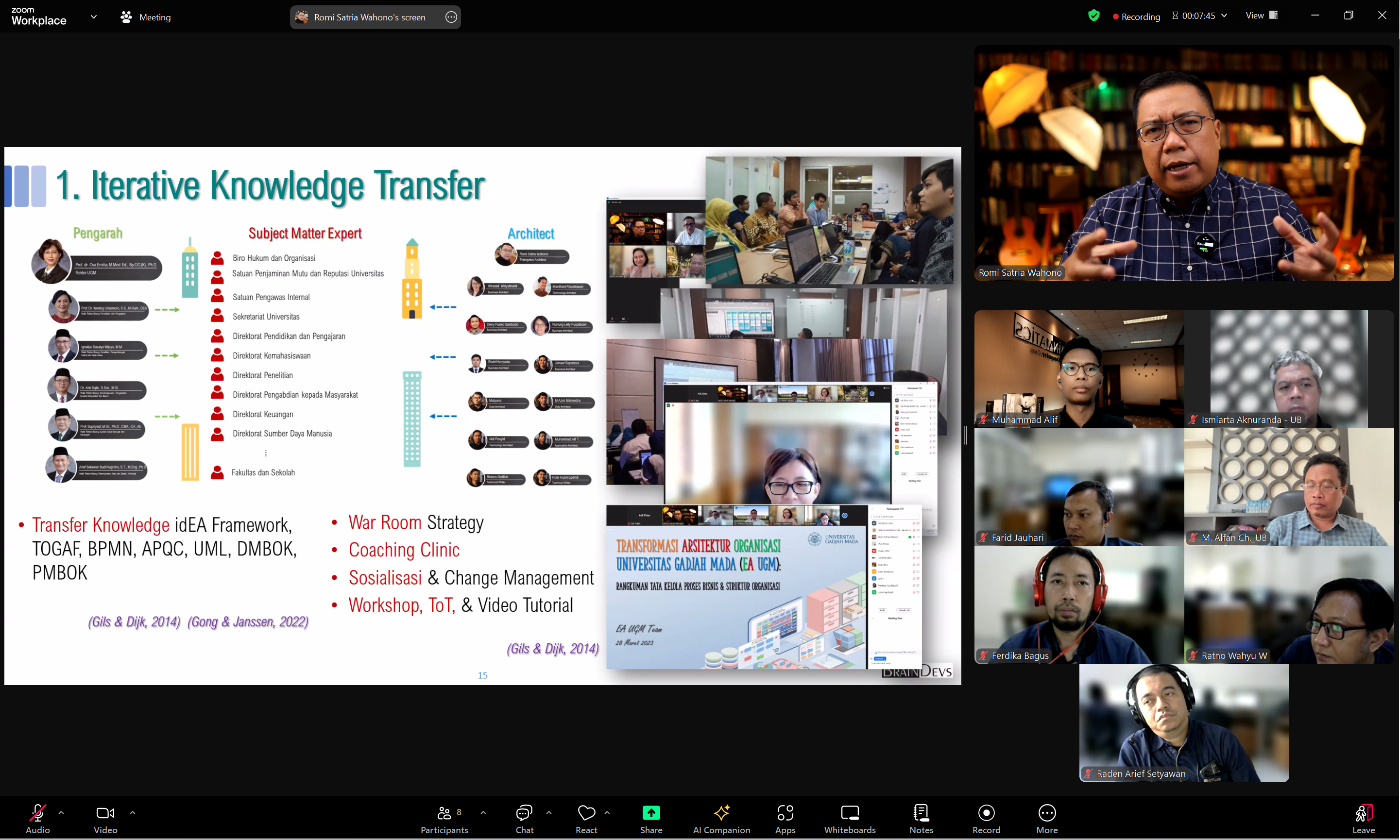The image size is (1400, 840).
Task: Click the More options ellipsis icon
Action: (1047, 813)
